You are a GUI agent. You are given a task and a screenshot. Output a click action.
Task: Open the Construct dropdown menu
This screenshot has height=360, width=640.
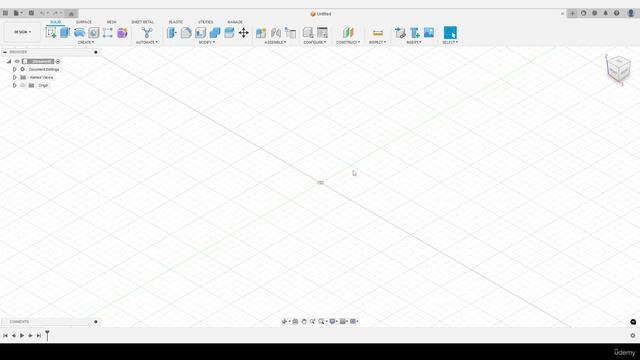pyautogui.click(x=348, y=42)
